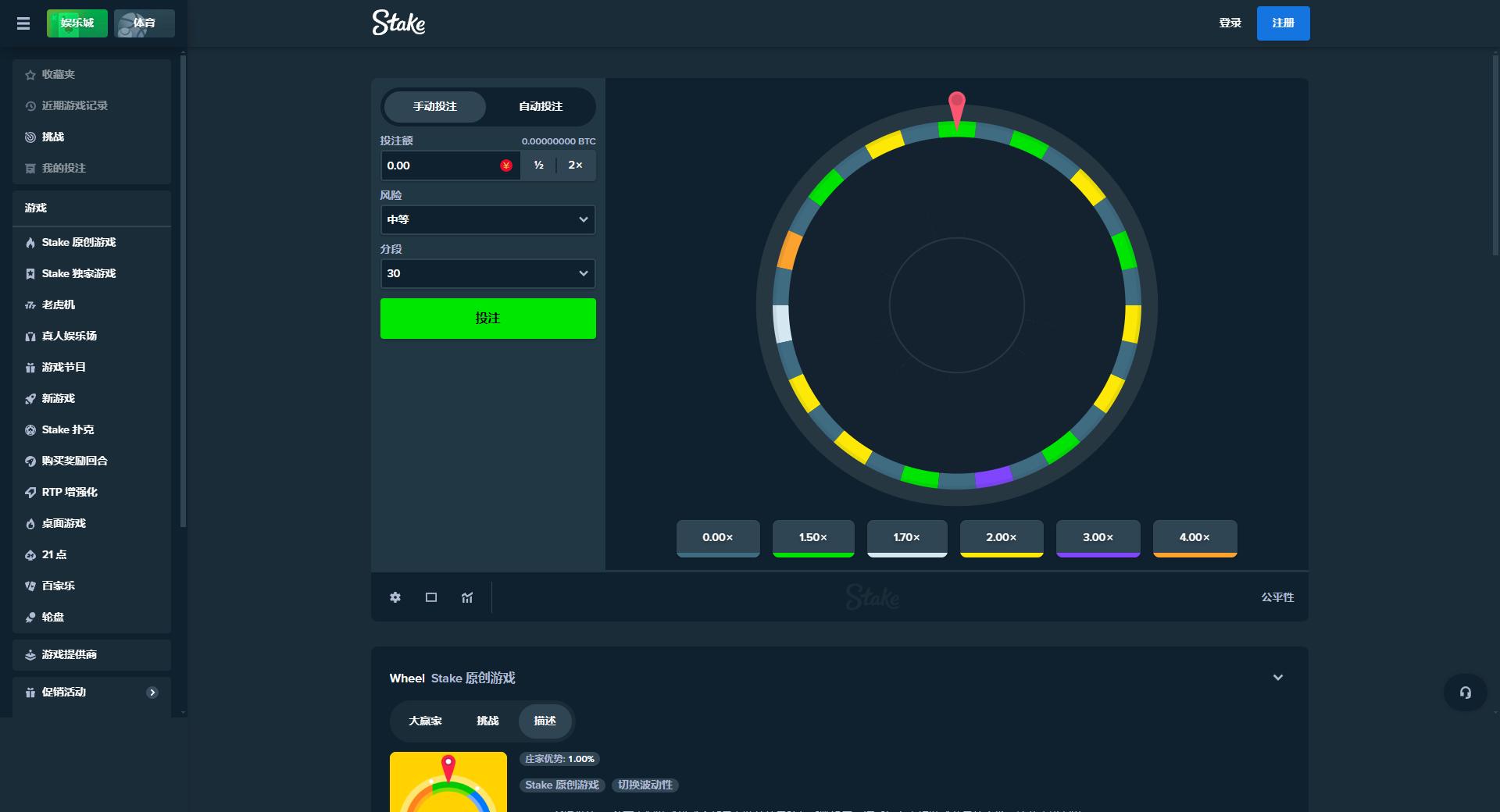Click the poker chip icon beside Stake 扑克
1500x812 pixels.
click(30, 430)
